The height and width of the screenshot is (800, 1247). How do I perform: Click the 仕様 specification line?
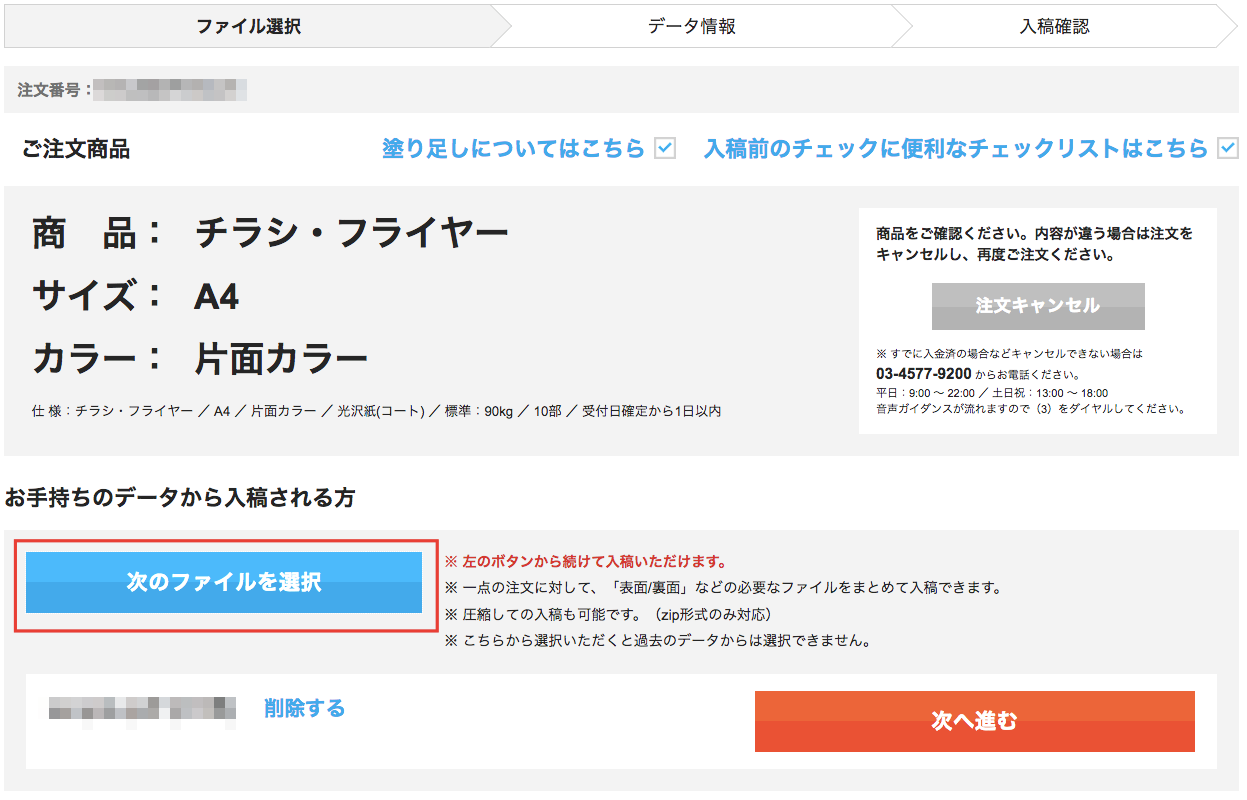376,411
